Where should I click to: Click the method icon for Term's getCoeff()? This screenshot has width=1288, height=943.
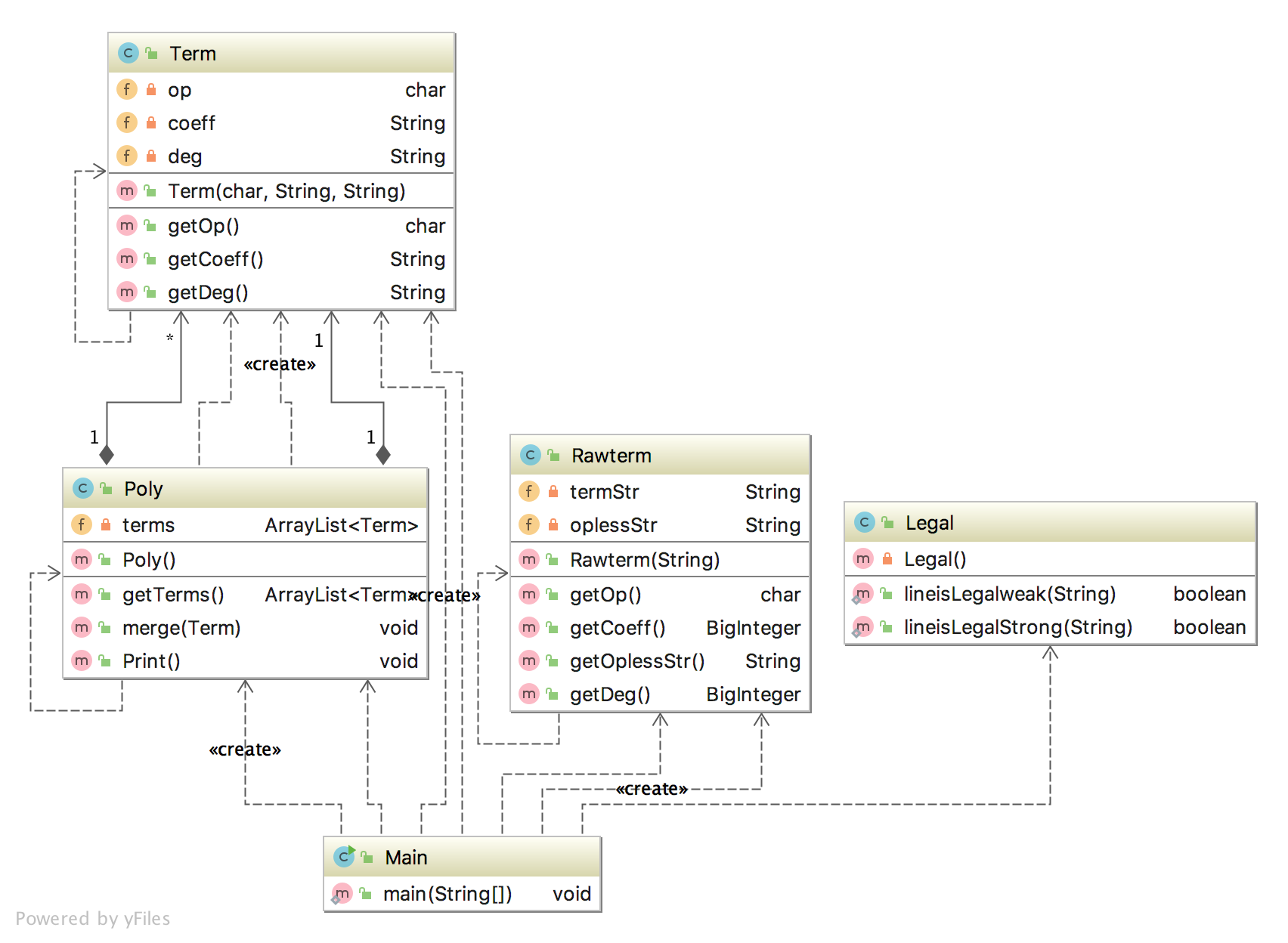126,258
